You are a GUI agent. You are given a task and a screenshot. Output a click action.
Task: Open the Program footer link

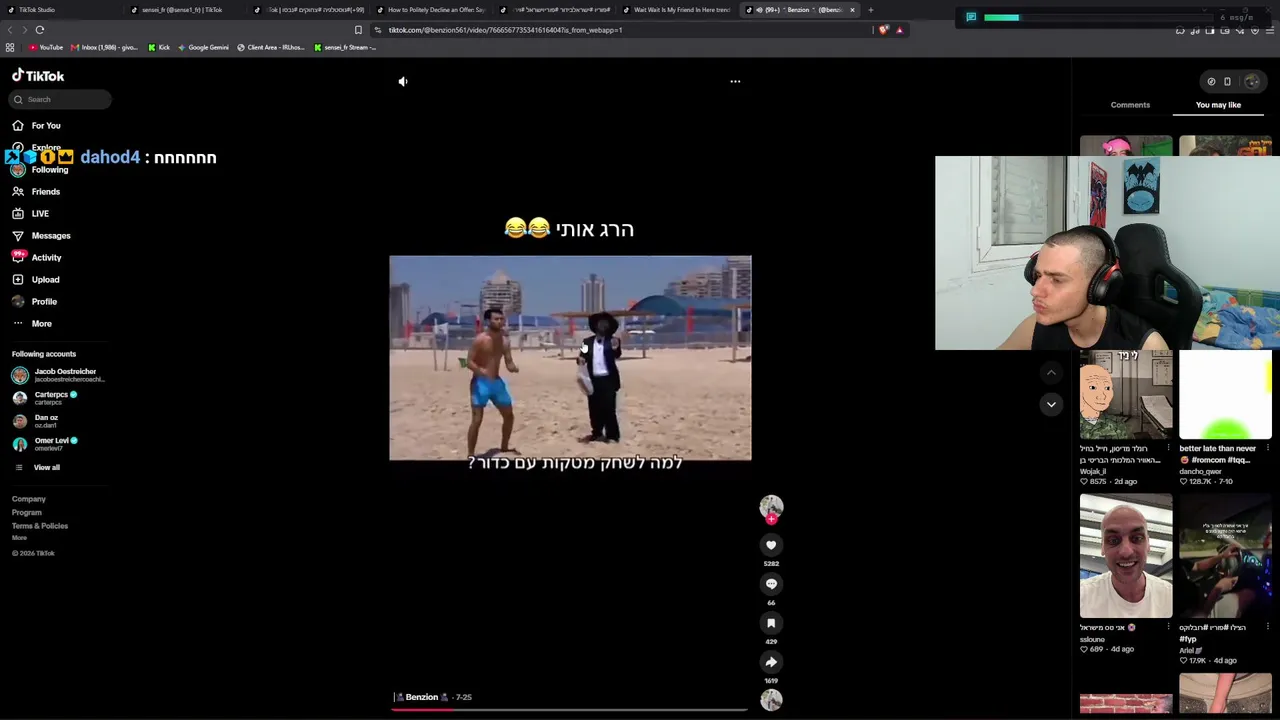(x=27, y=512)
